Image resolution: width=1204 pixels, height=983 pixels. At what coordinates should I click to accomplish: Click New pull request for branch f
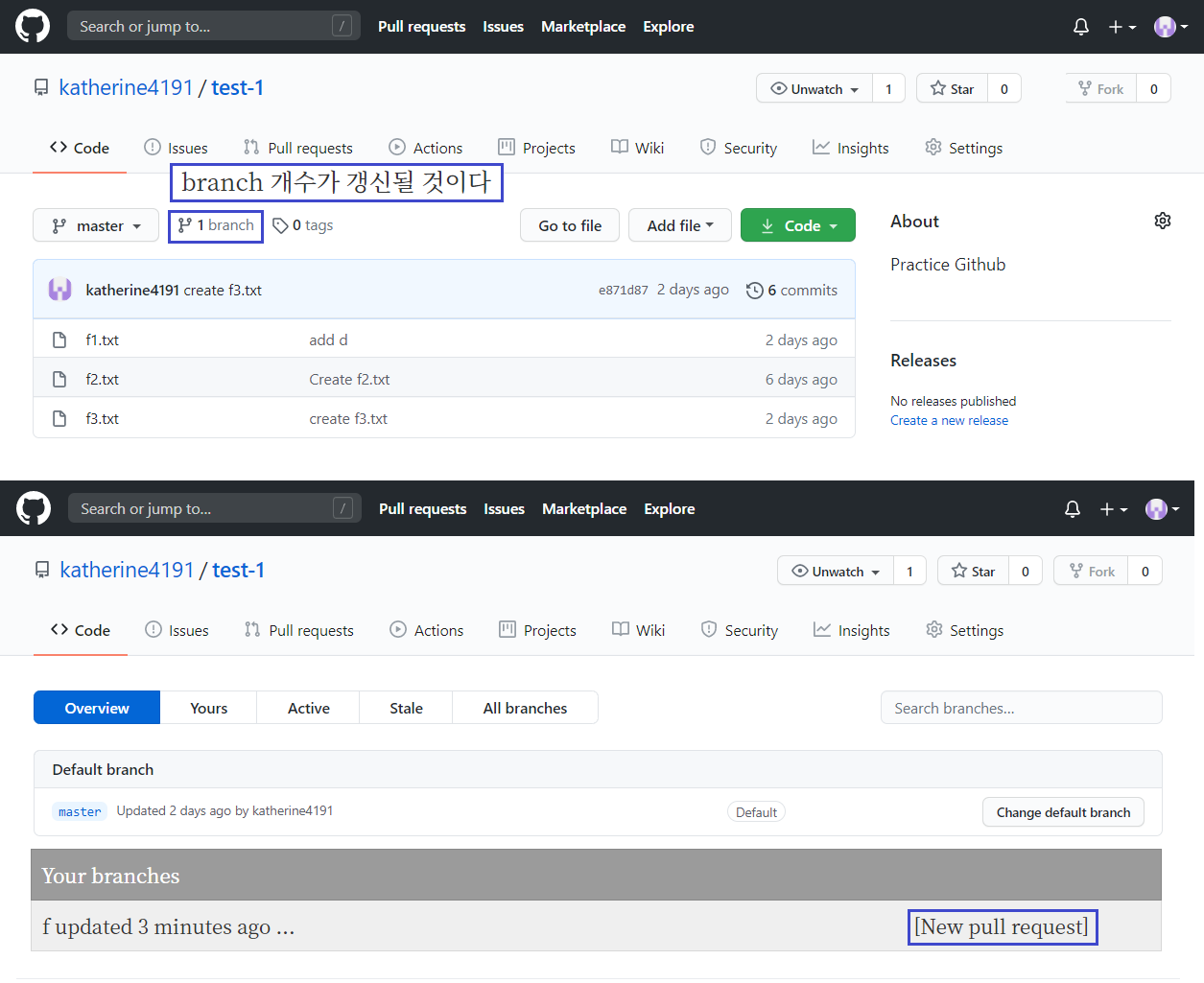coord(1002,926)
